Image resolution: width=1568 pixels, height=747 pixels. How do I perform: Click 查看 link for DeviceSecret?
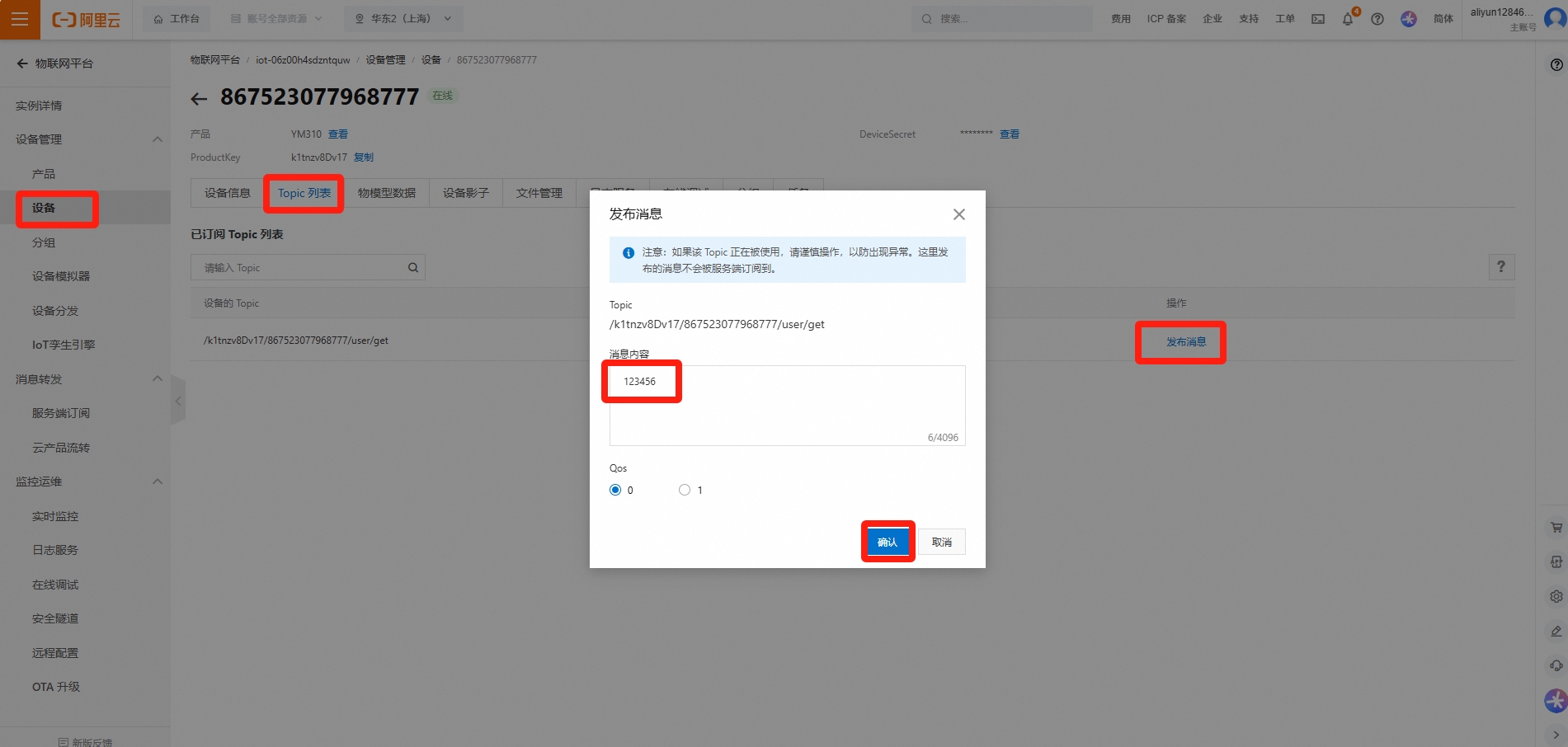(x=1010, y=134)
